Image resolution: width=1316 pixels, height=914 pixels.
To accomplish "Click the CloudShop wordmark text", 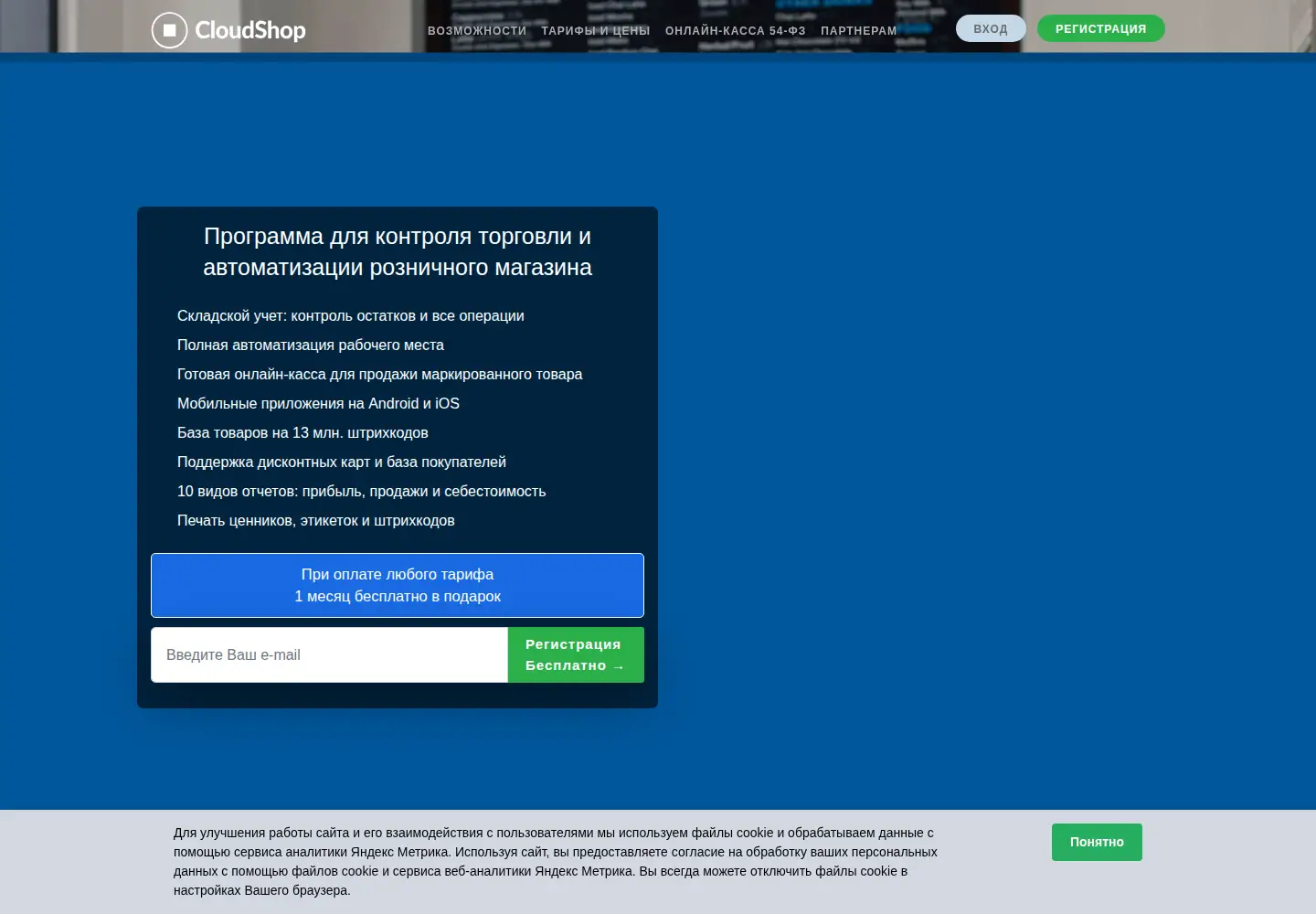I will point(250,30).
